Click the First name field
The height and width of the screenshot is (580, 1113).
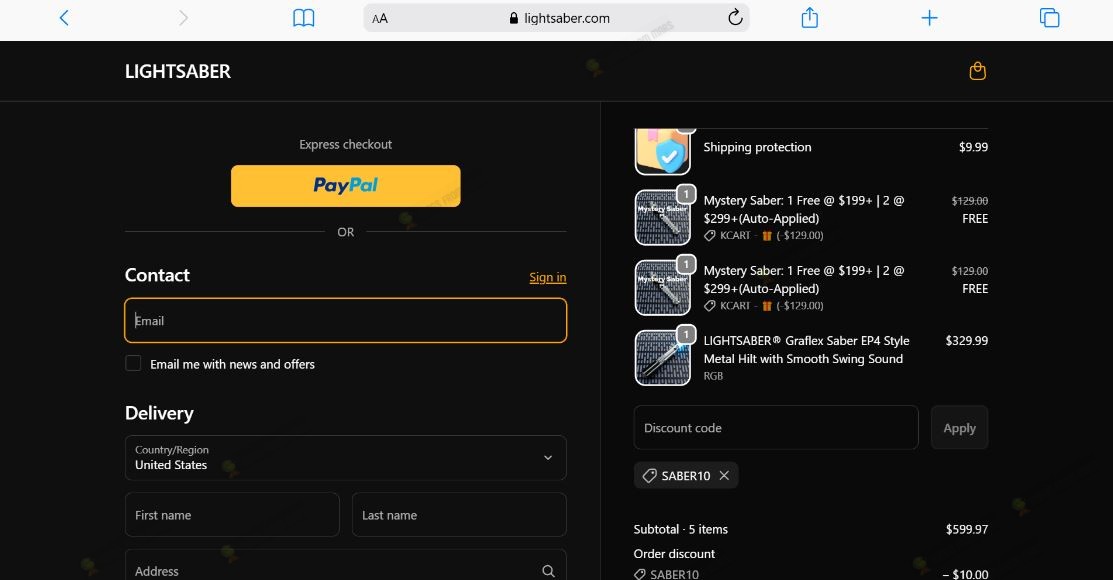232,515
